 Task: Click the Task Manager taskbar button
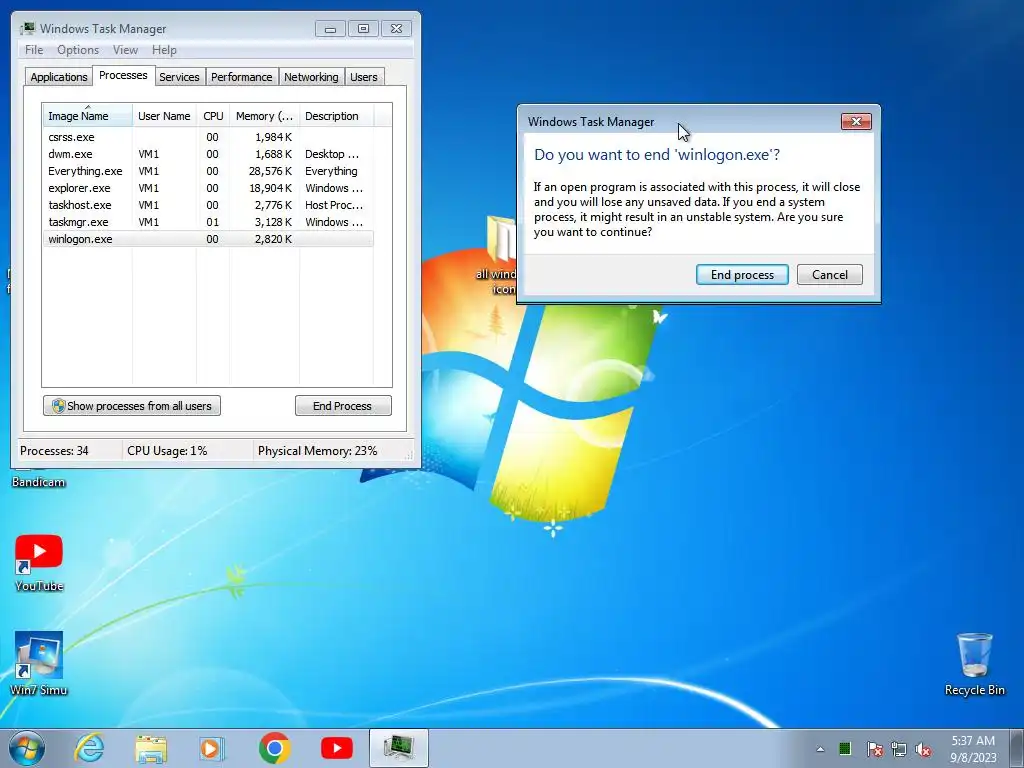[x=399, y=748]
